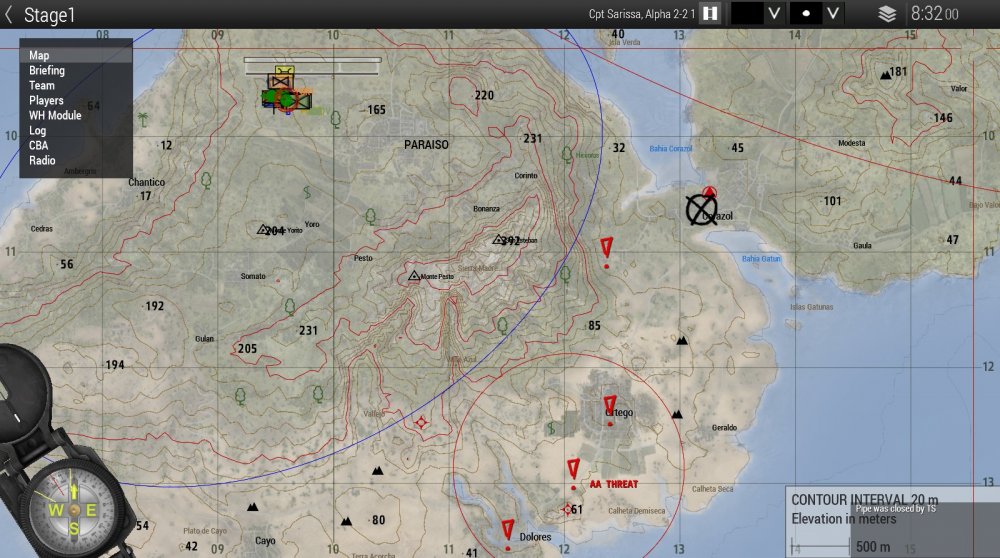This screenshot has width=1000, height=558.
Task: Click the map textures toggle icon
Action: 710,14
